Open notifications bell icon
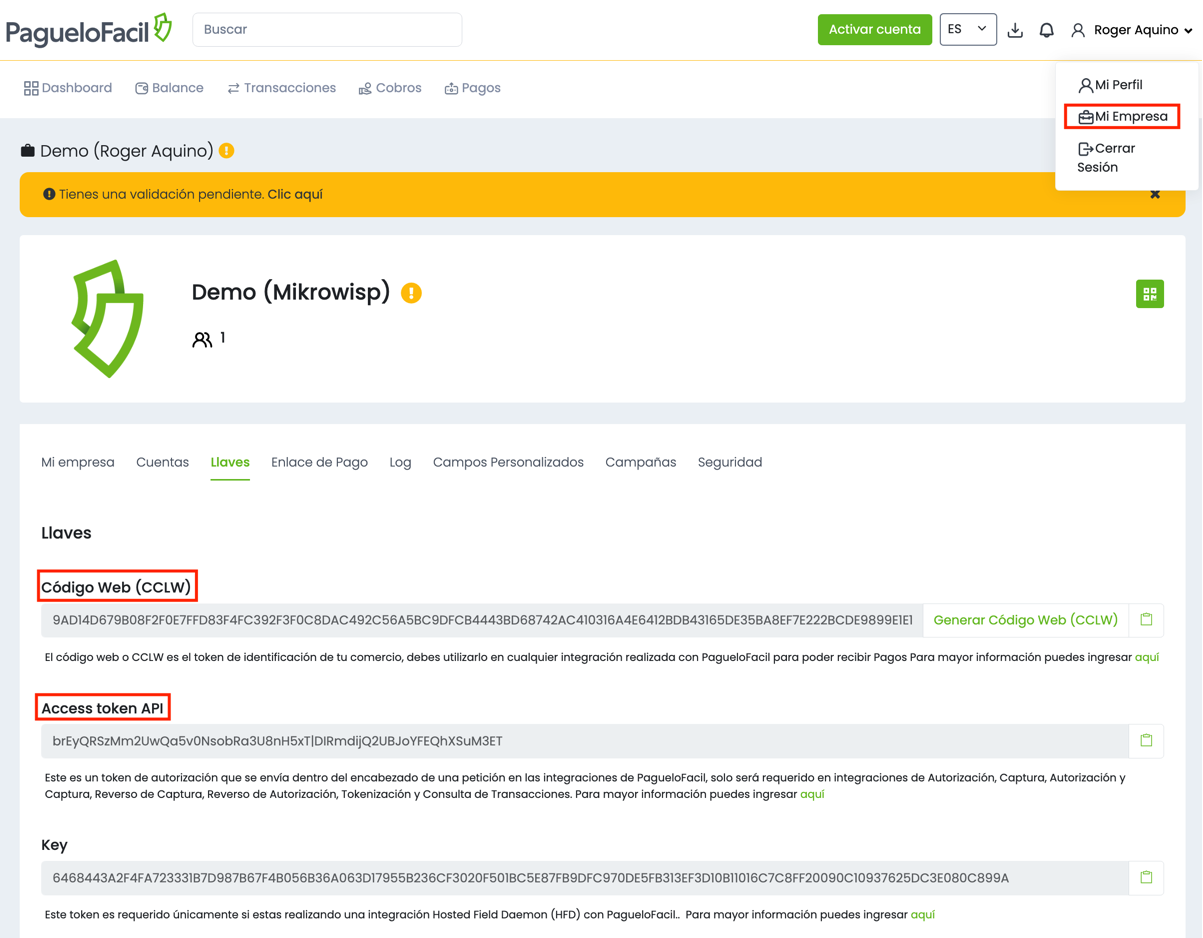 coord(1047,30)
